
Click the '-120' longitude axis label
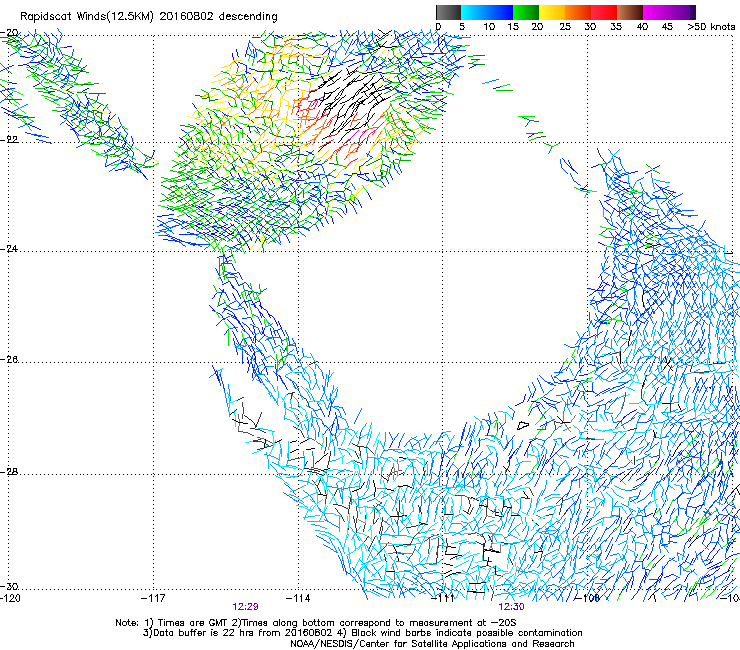point(10,599)
